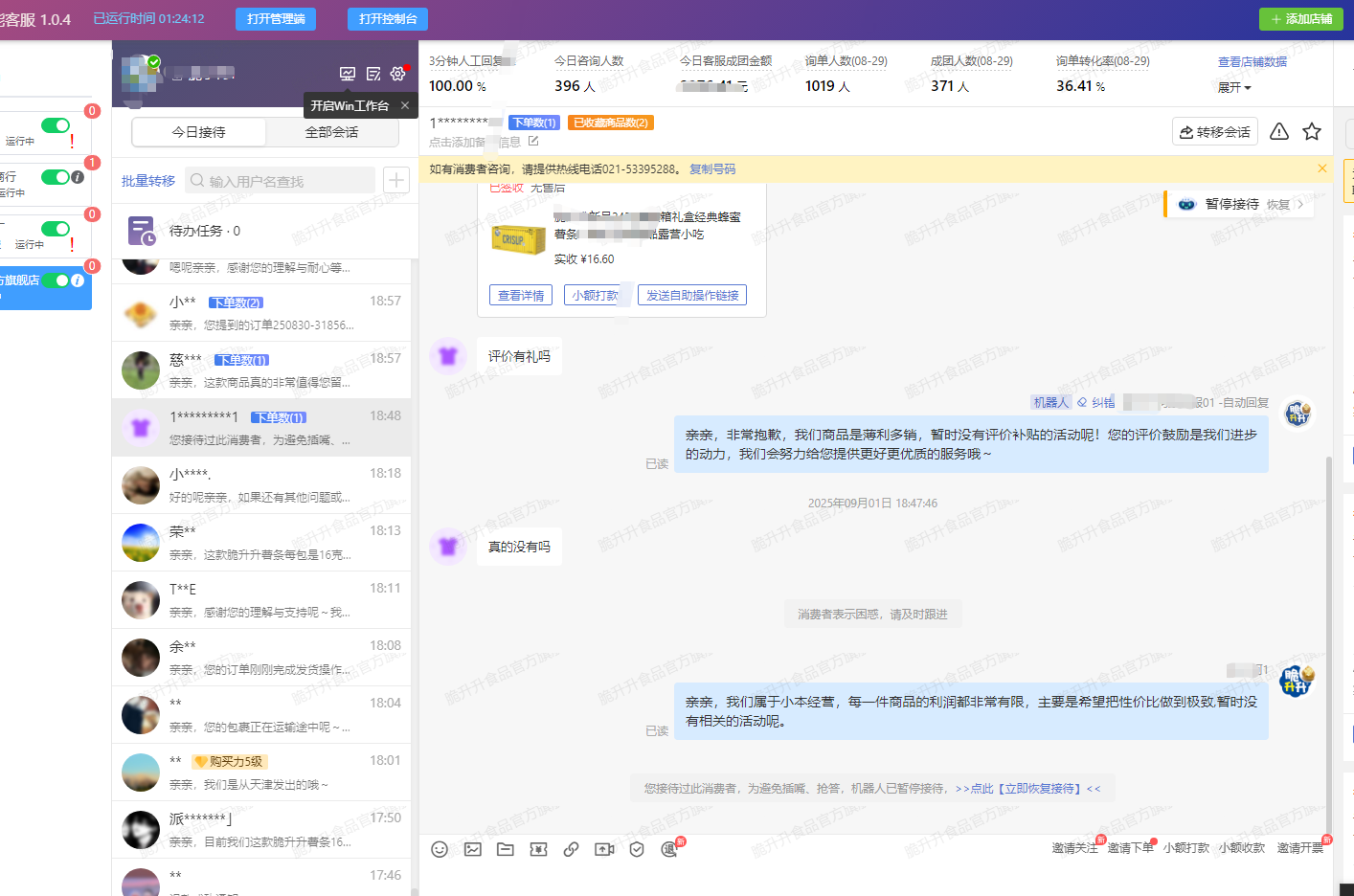The width and height of the screenshot is (1354, 896).
Task: Click the Win workbench monitor icon
Action: click(348, 74)
